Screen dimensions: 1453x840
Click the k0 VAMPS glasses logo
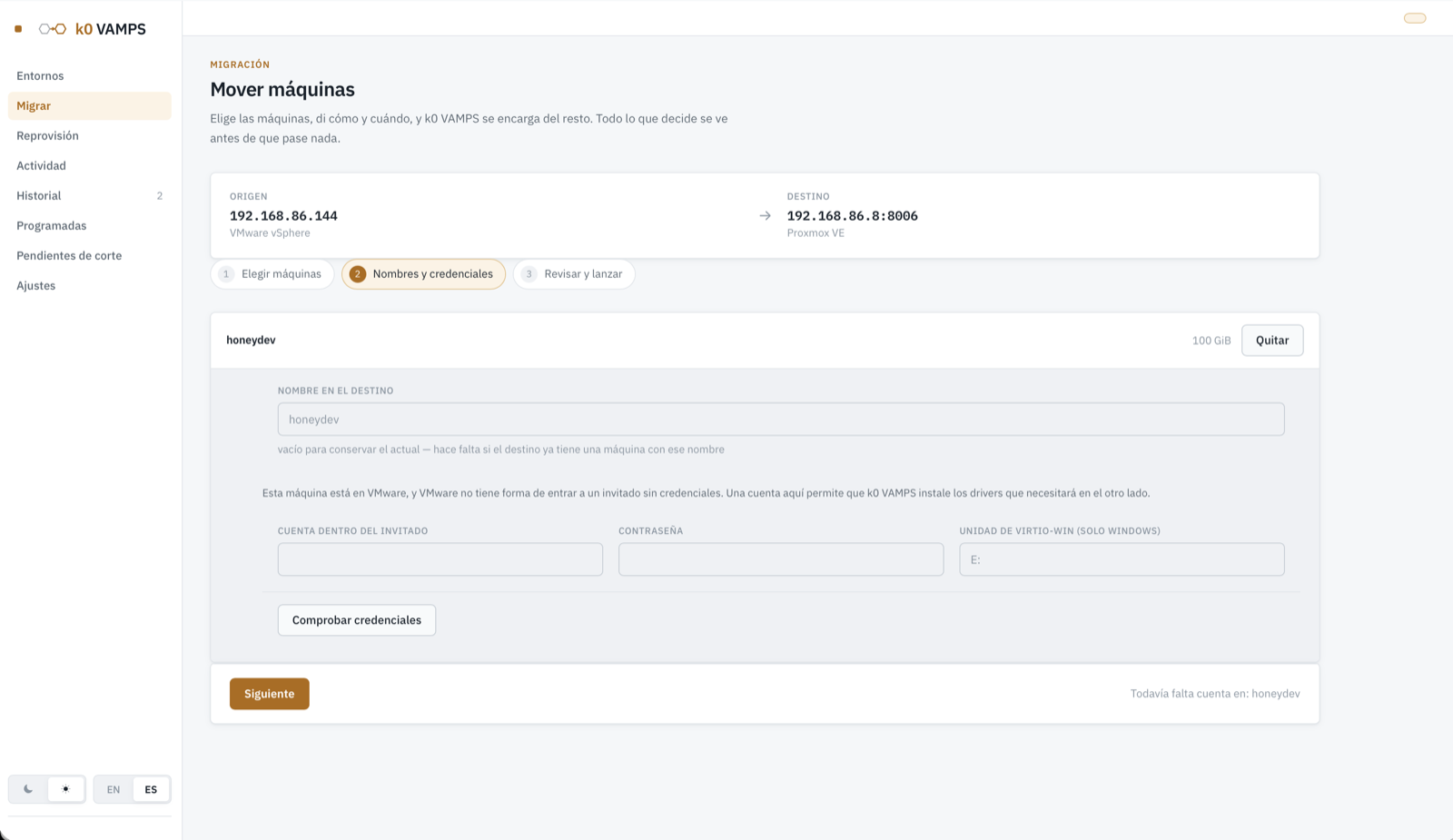coord(53,29)
